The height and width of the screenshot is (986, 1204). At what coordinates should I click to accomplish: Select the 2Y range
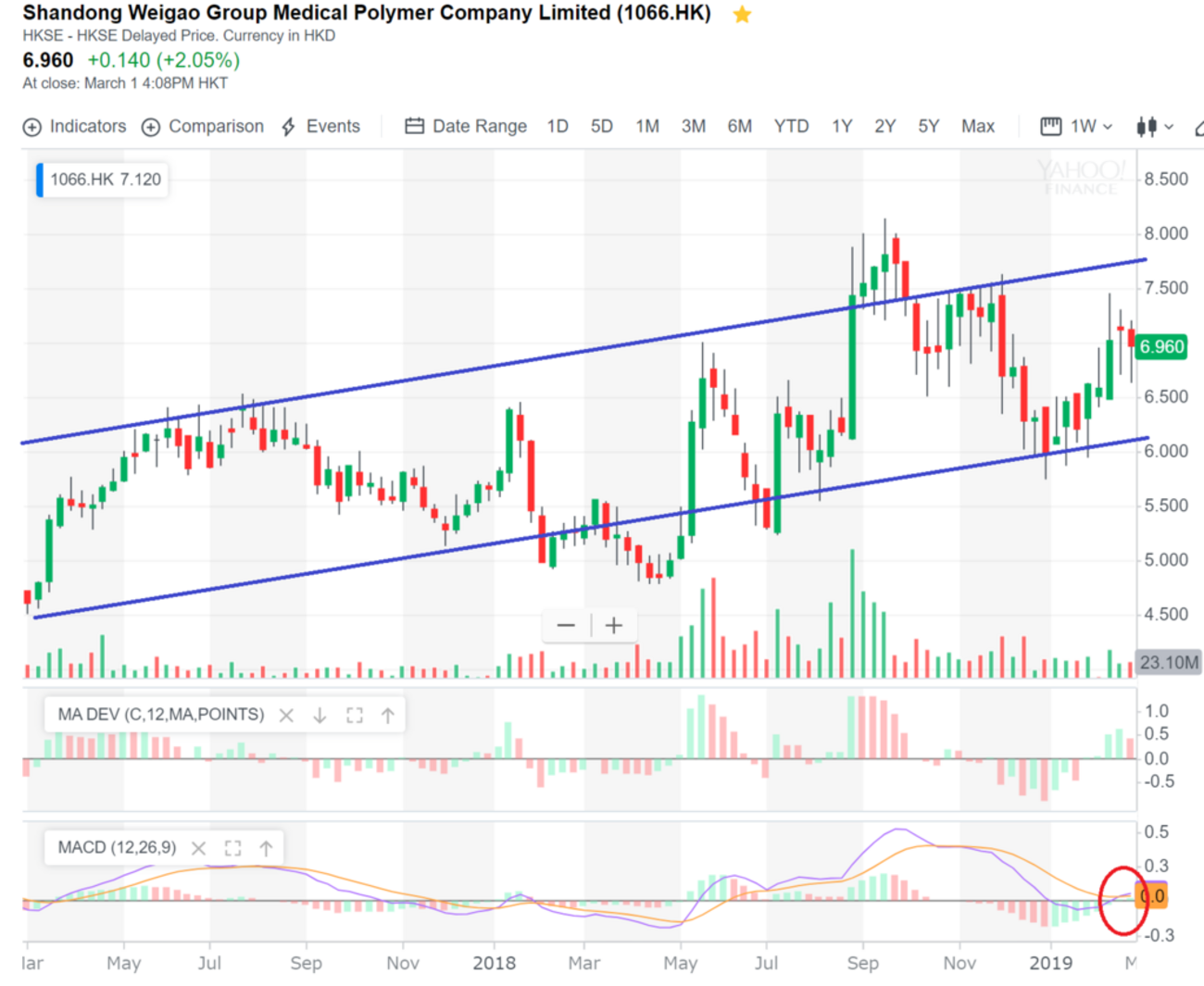pyautogui.click(x=885, y=126)
